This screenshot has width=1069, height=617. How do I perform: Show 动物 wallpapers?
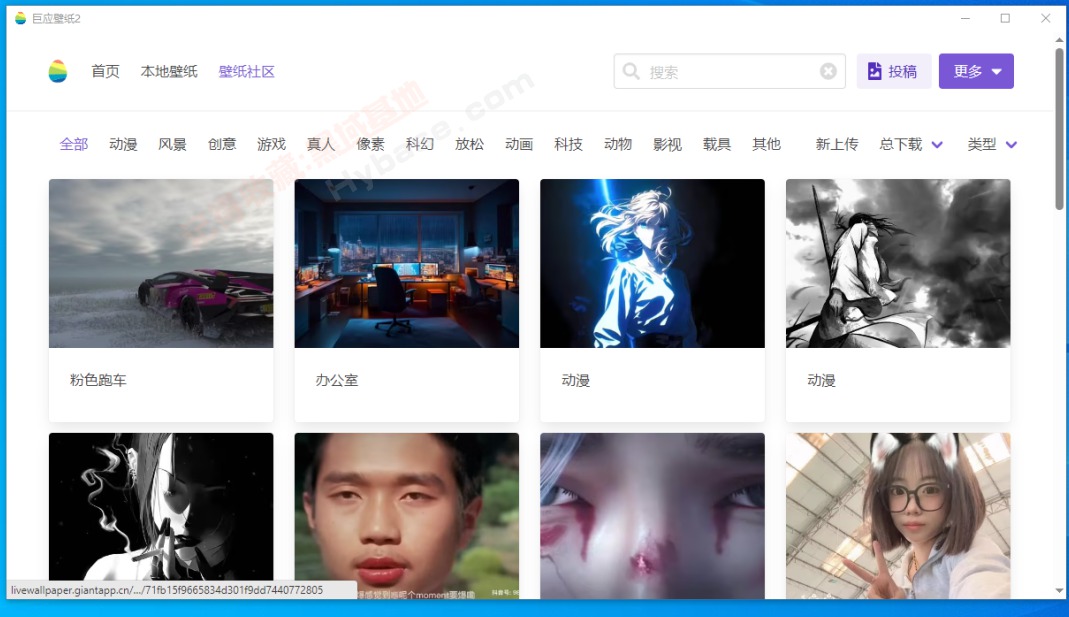pyautogui.click(x=618, y=145)
